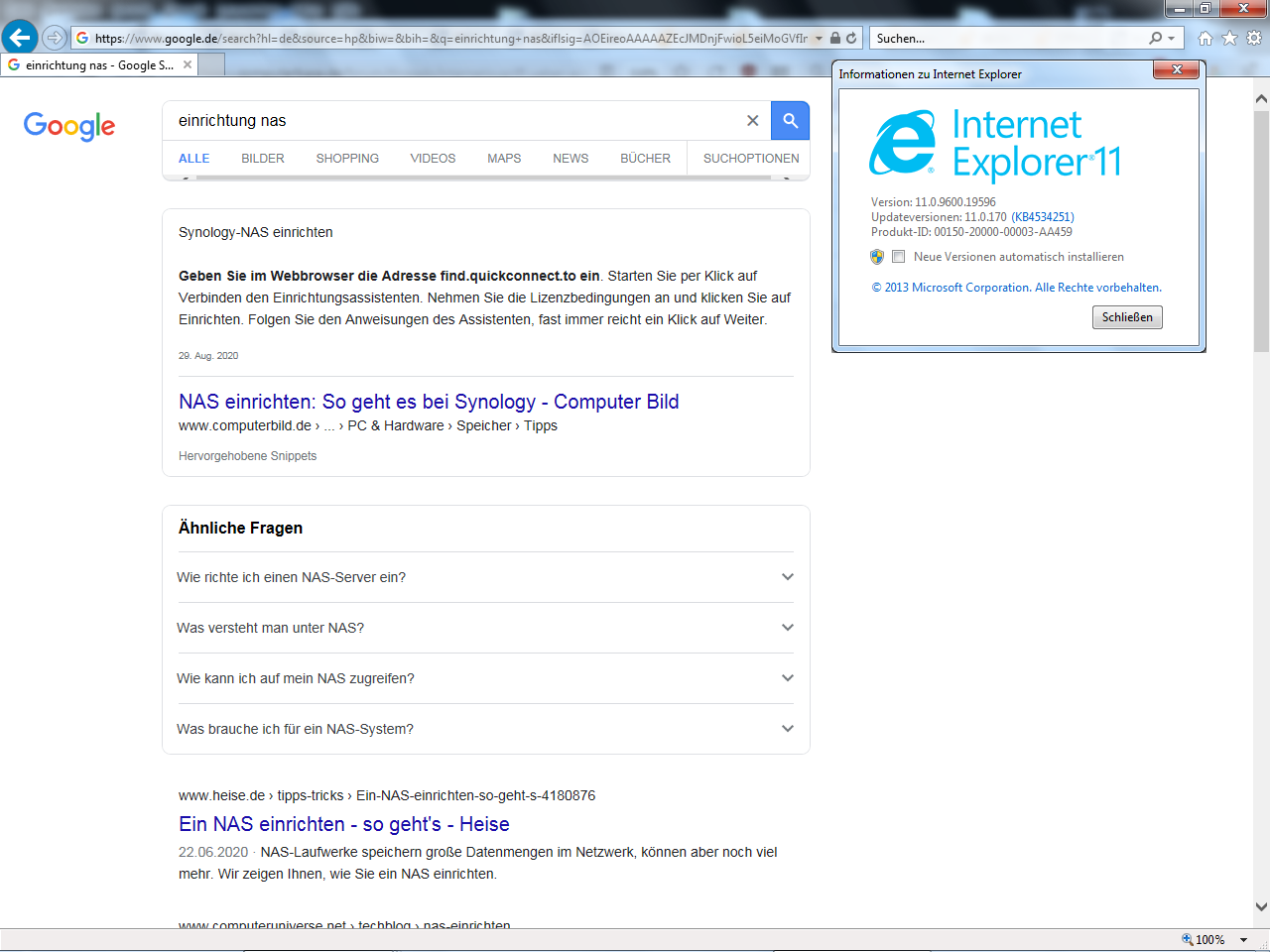Click the Home icon in the toolbar
1270x952 pixels.
[1205, 38]
